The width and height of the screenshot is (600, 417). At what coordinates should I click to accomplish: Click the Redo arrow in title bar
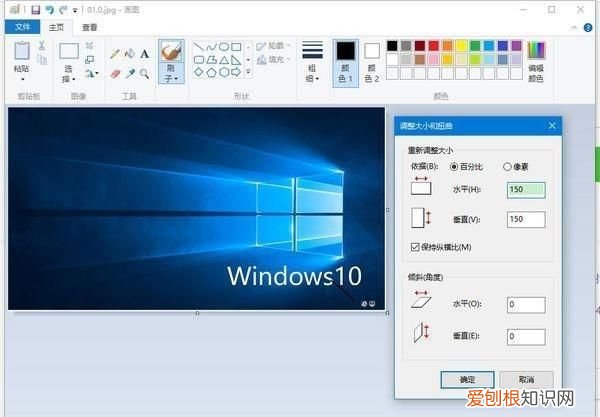coord(63,10)
